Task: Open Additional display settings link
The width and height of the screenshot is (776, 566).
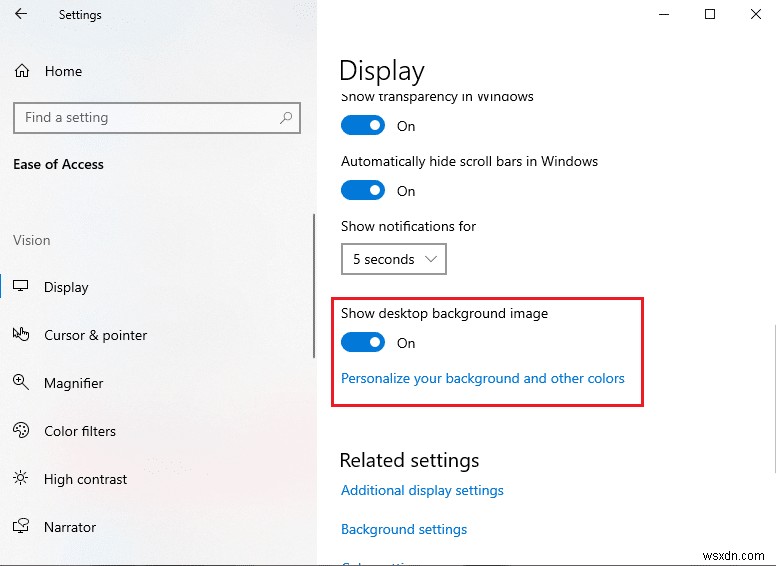Action: pos(422,490)
